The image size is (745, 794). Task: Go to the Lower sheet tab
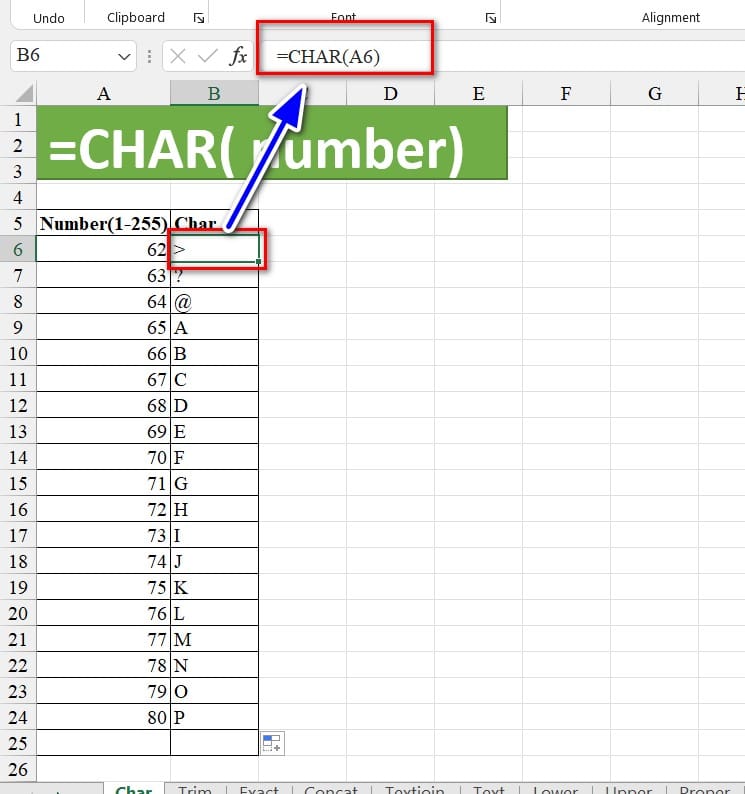555,789
